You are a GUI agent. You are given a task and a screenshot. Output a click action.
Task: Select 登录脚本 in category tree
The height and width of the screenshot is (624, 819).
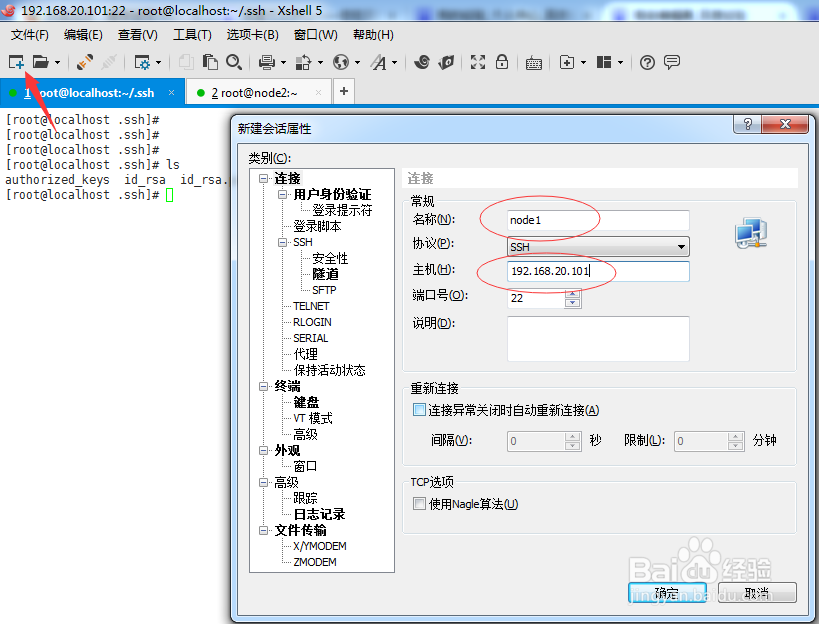pyautogui.click(x=317, y=227)
